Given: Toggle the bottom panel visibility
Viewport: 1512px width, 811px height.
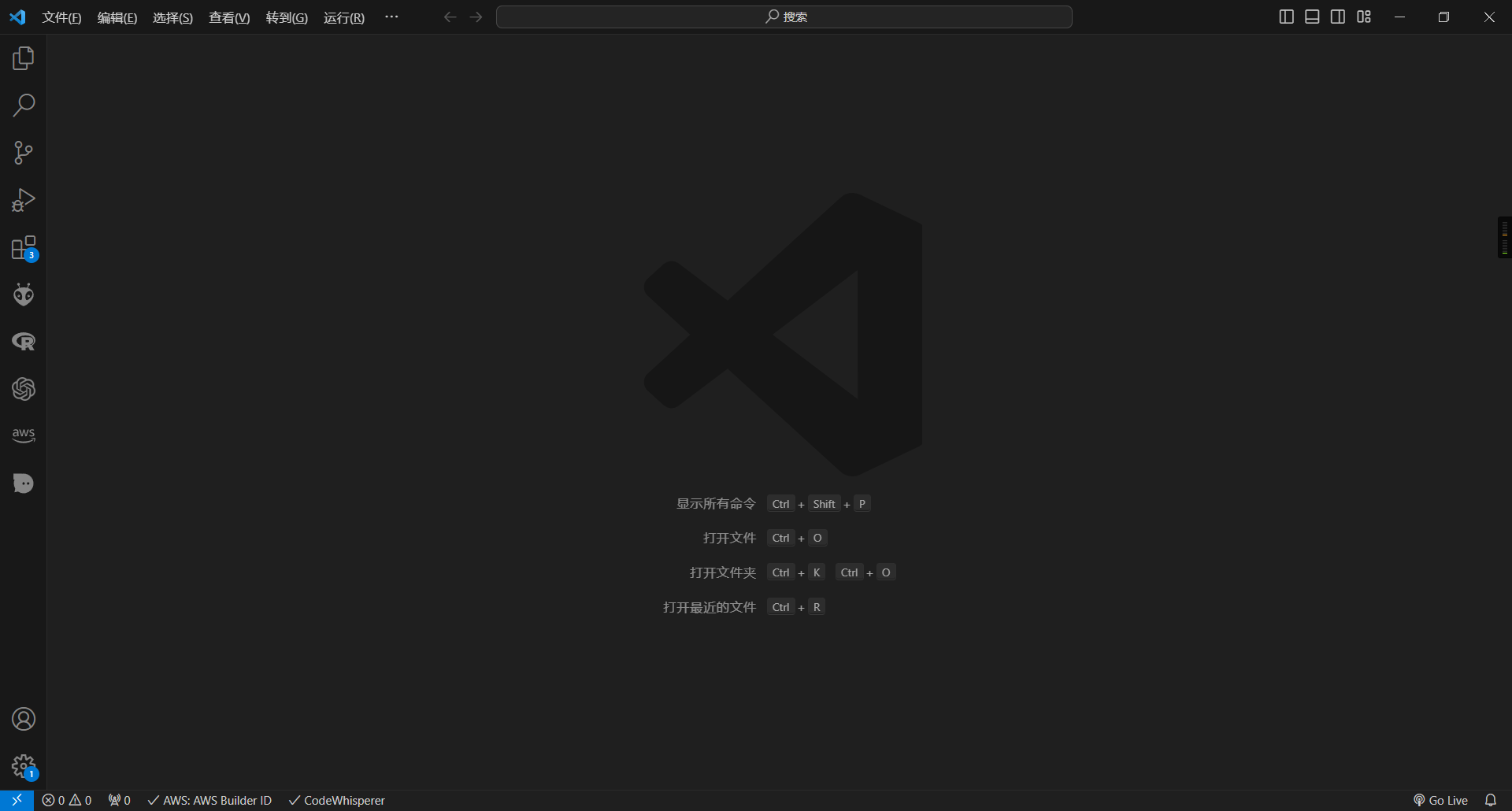Looking at the screenshot, I should [x=1312, y=17].
